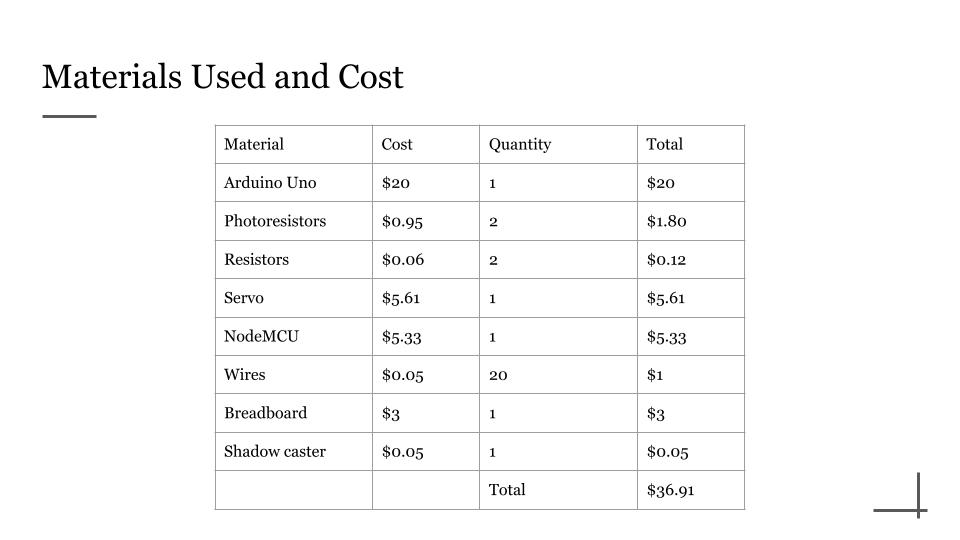
Task: Click the Resistors row label
Action: click(294, 260)
